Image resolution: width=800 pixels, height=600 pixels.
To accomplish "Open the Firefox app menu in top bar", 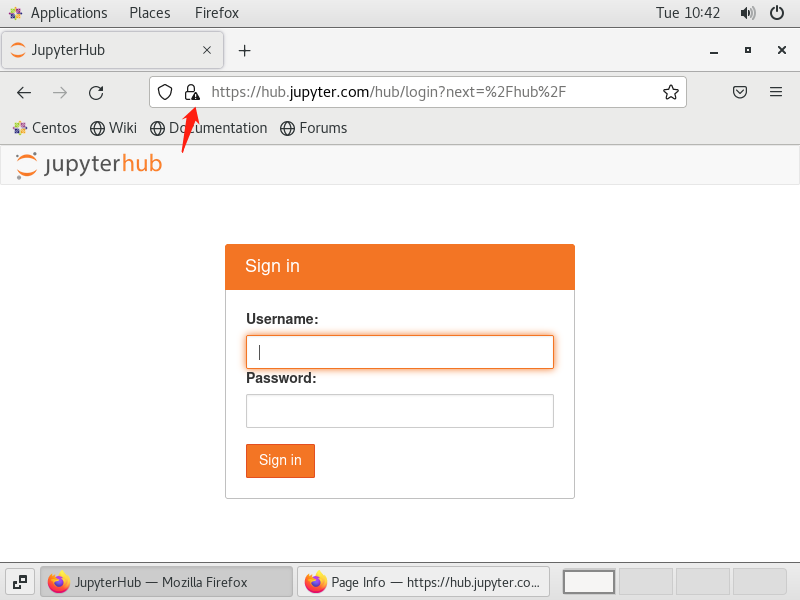I will point(216,13).
